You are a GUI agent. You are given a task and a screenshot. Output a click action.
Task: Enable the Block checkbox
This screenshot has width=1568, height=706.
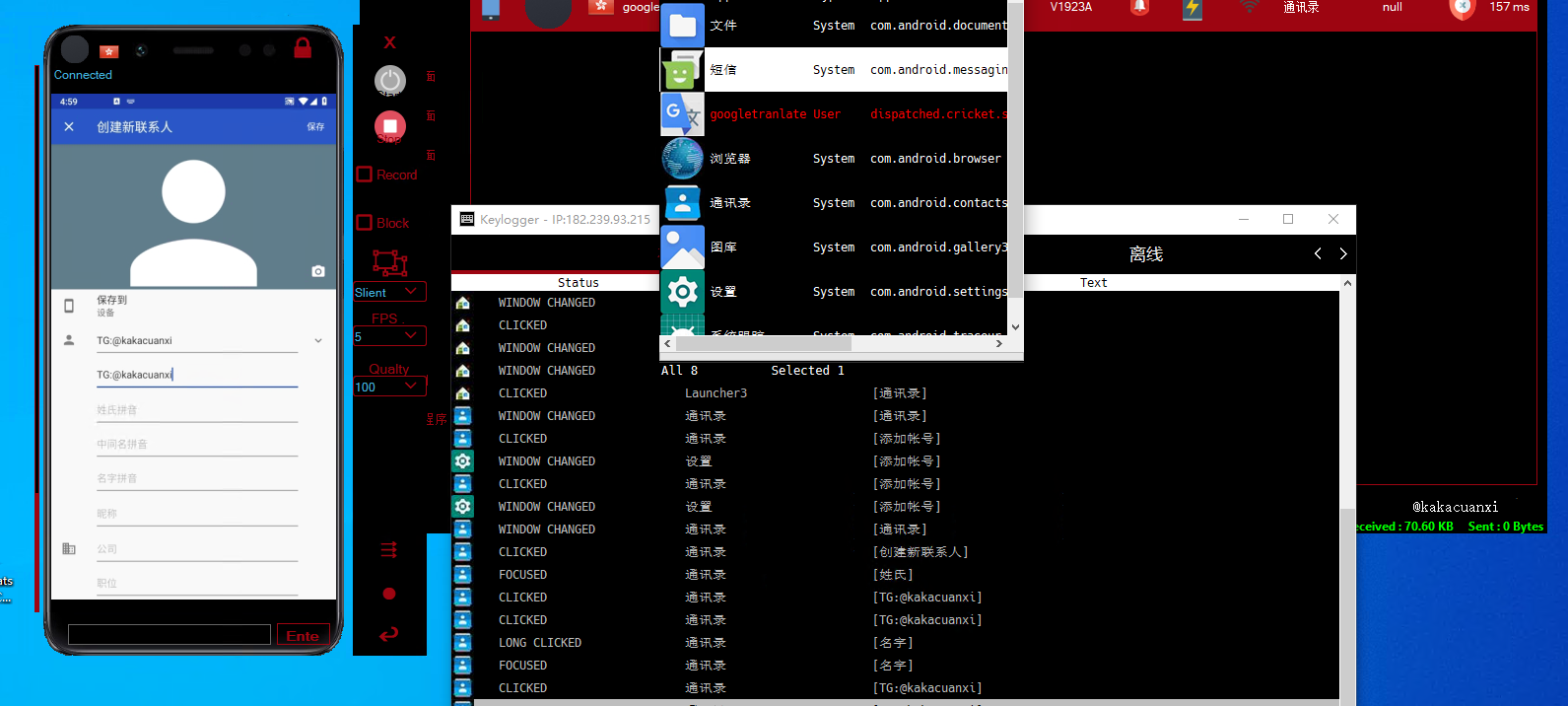click(364, 223)
